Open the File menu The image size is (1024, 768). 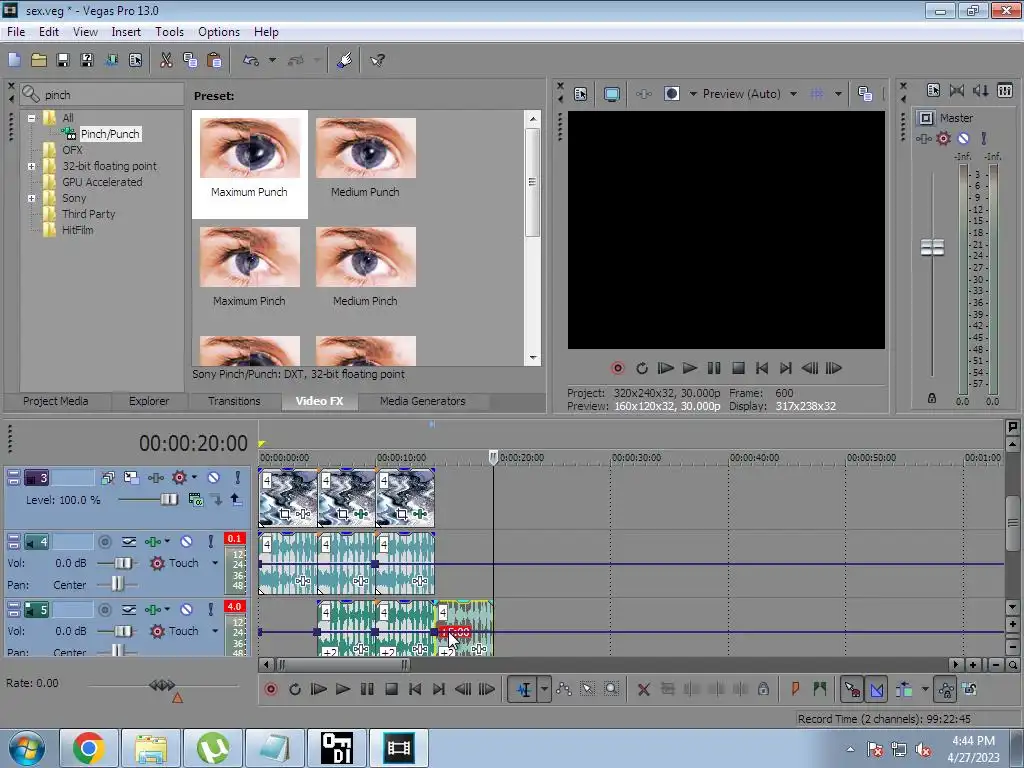16,32
